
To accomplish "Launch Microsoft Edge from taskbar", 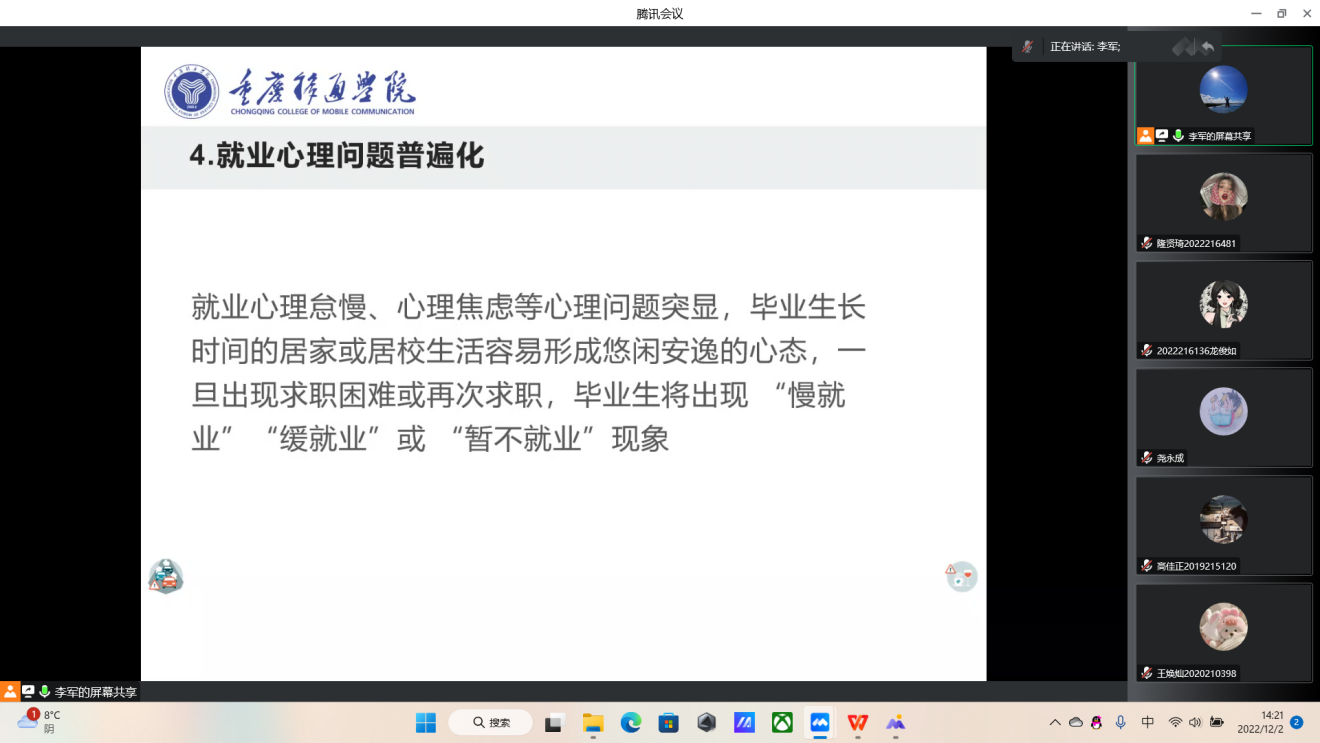I will click(631, 722).
